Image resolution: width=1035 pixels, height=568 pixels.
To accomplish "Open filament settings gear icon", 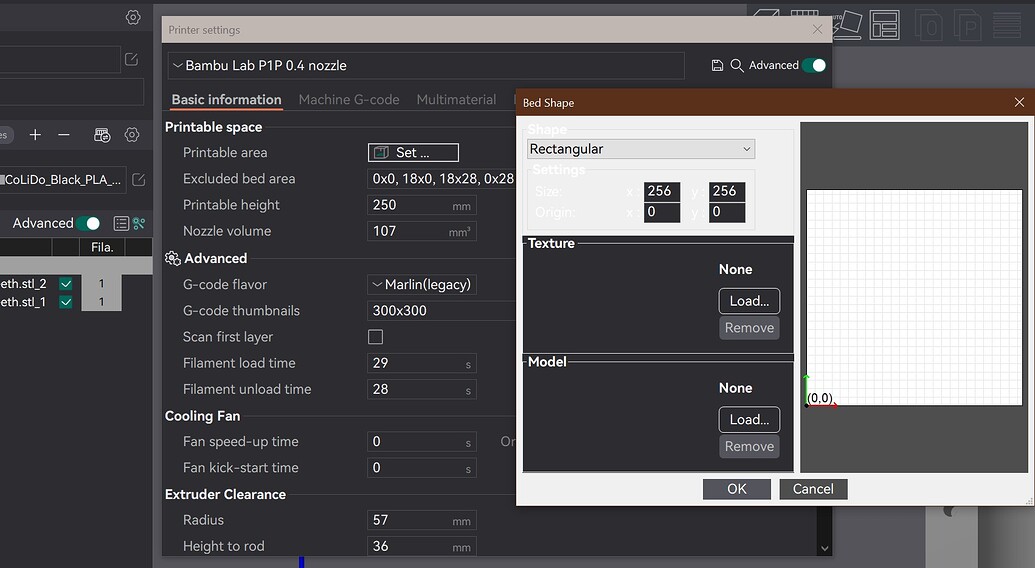I will [132, 135].
